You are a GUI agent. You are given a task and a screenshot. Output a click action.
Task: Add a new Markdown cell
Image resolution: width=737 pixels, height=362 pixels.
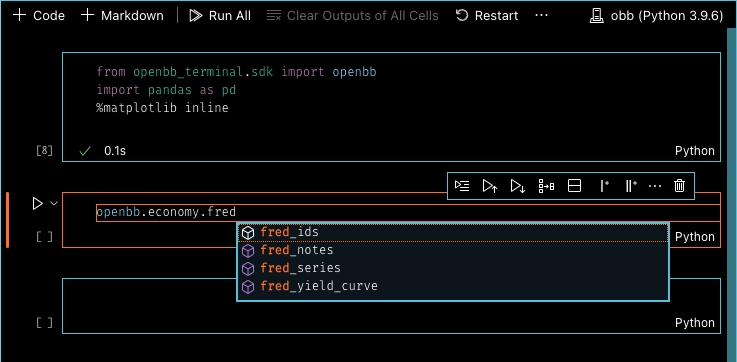[122, 16]
